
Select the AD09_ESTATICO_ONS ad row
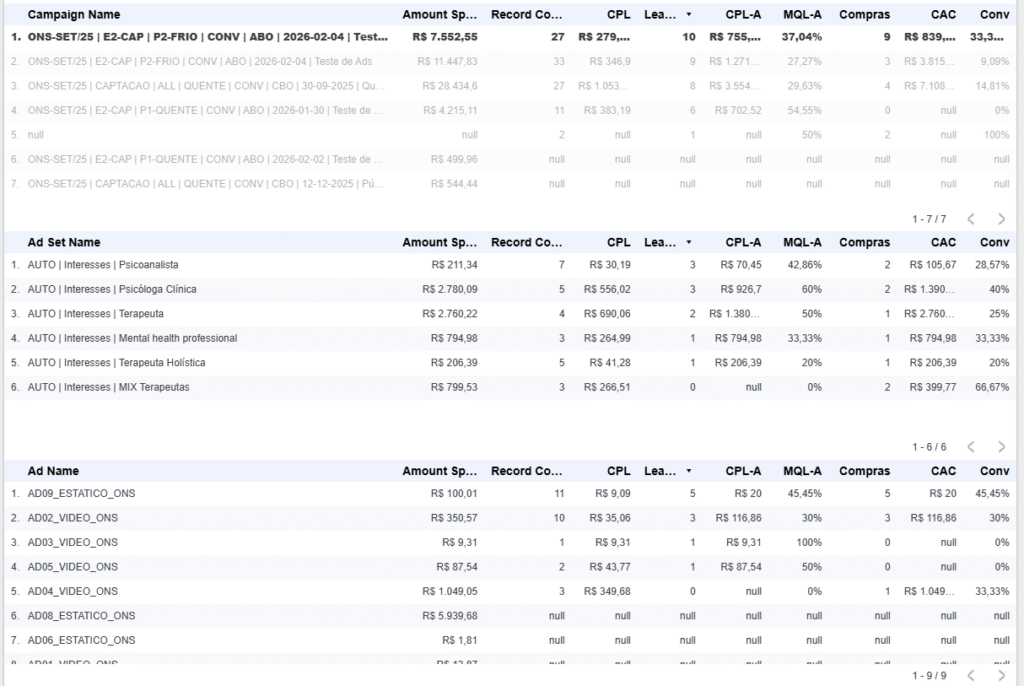coord(81,494)
